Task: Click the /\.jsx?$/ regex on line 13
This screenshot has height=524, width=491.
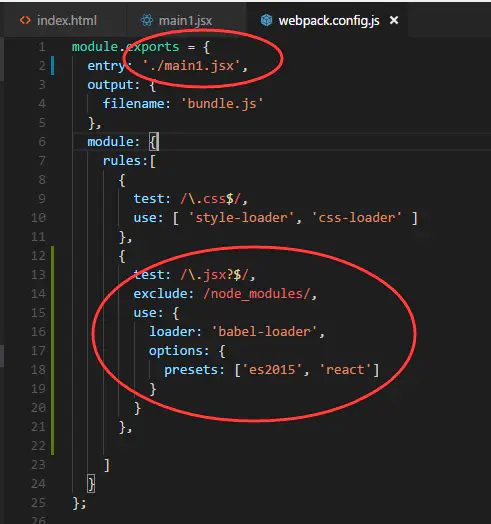Action: [214, 275]
